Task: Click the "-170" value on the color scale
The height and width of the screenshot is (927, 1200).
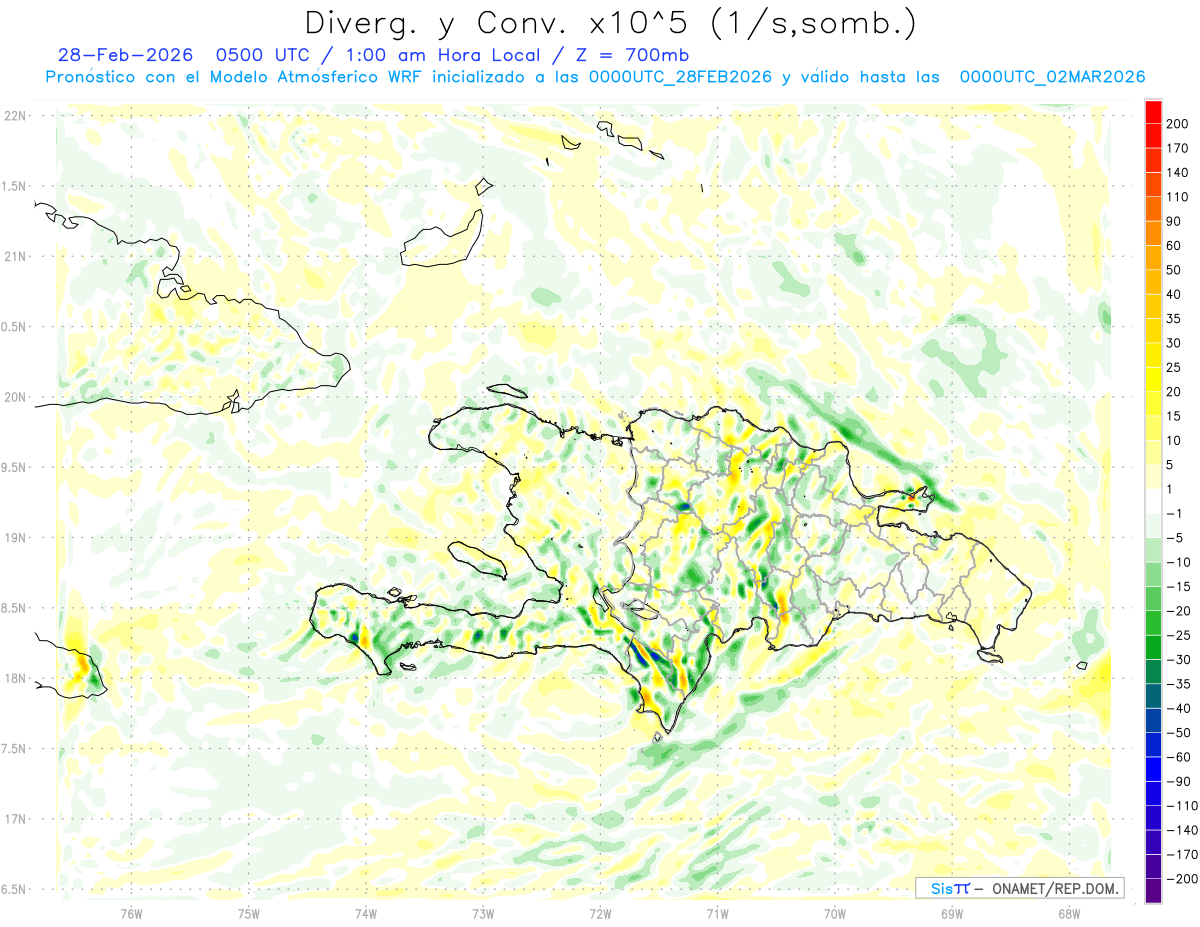Action: click(1182, 855)
